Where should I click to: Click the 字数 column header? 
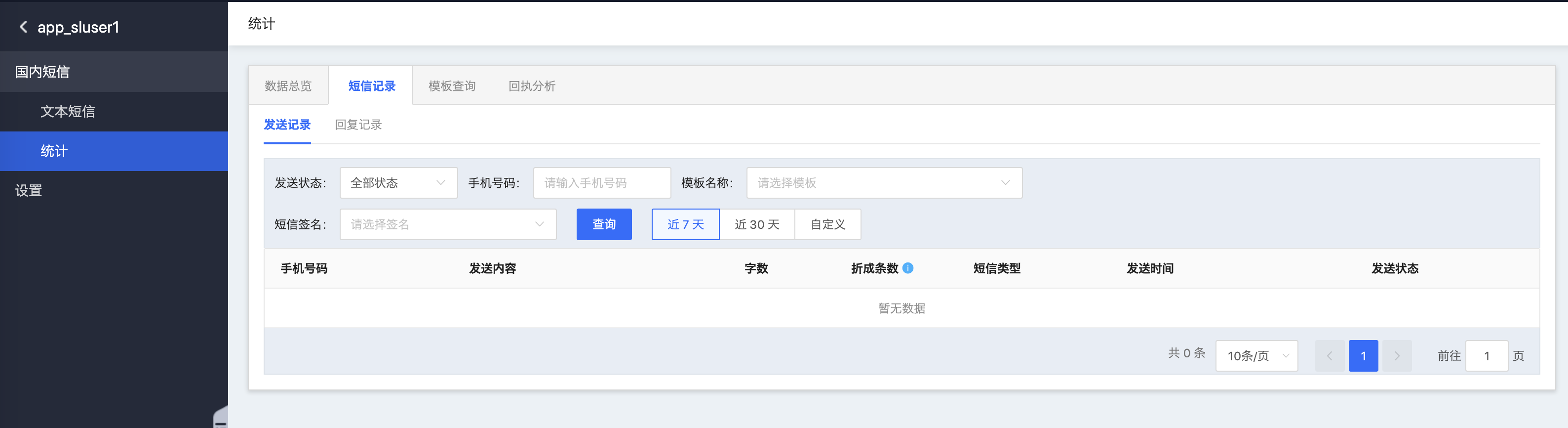(x=756, y=268)
